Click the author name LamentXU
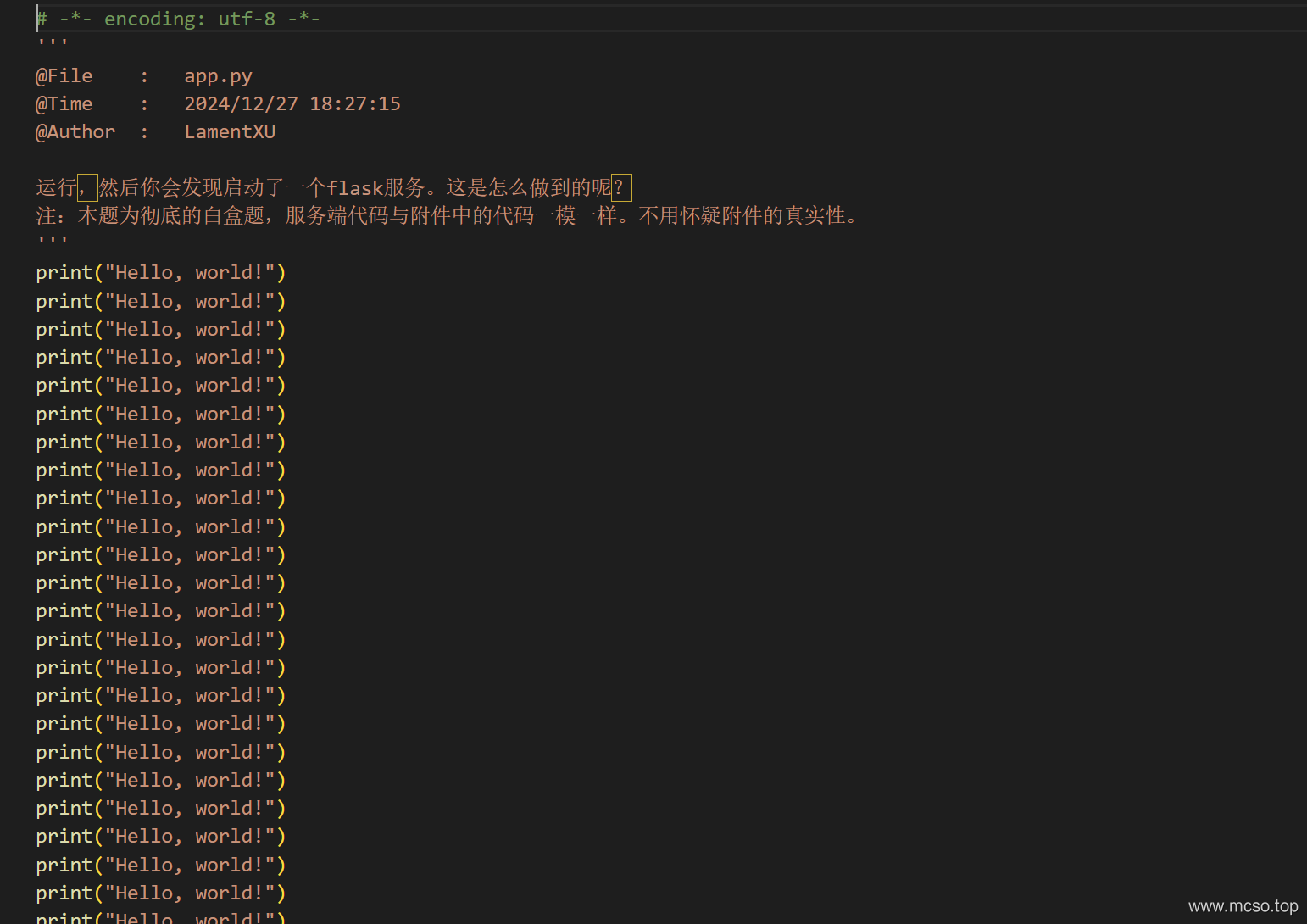1307x924 pixels. coord(230,131)
